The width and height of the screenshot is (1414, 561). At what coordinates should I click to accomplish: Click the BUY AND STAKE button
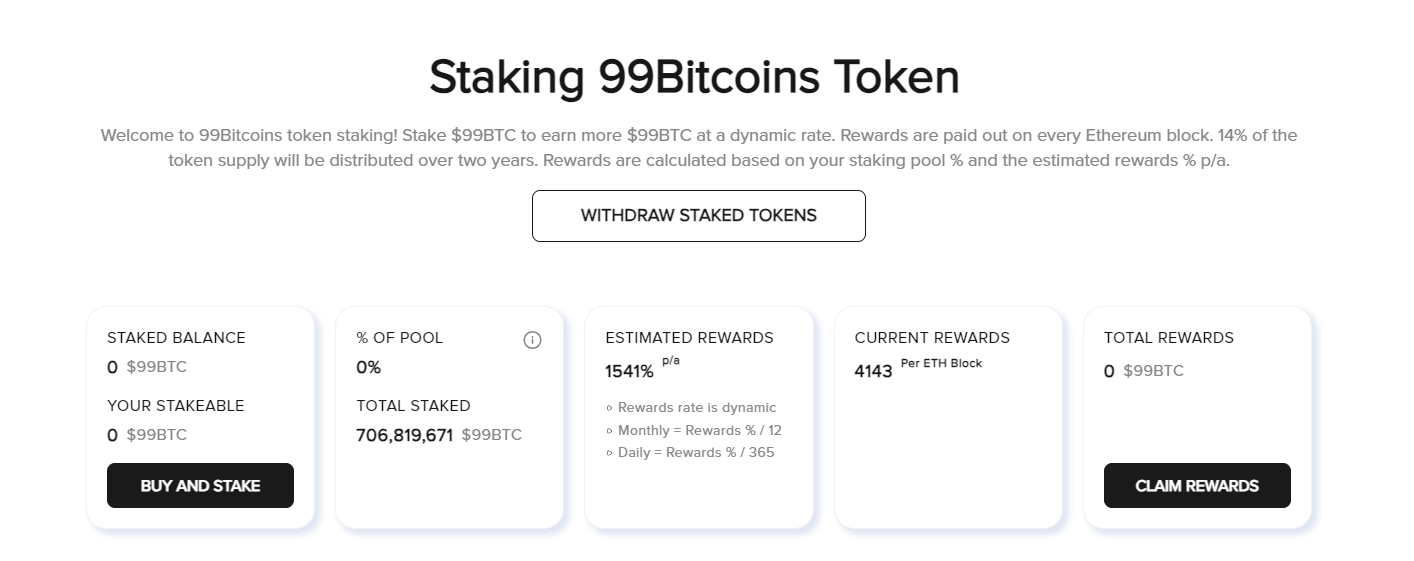click(x=200, y=486)
